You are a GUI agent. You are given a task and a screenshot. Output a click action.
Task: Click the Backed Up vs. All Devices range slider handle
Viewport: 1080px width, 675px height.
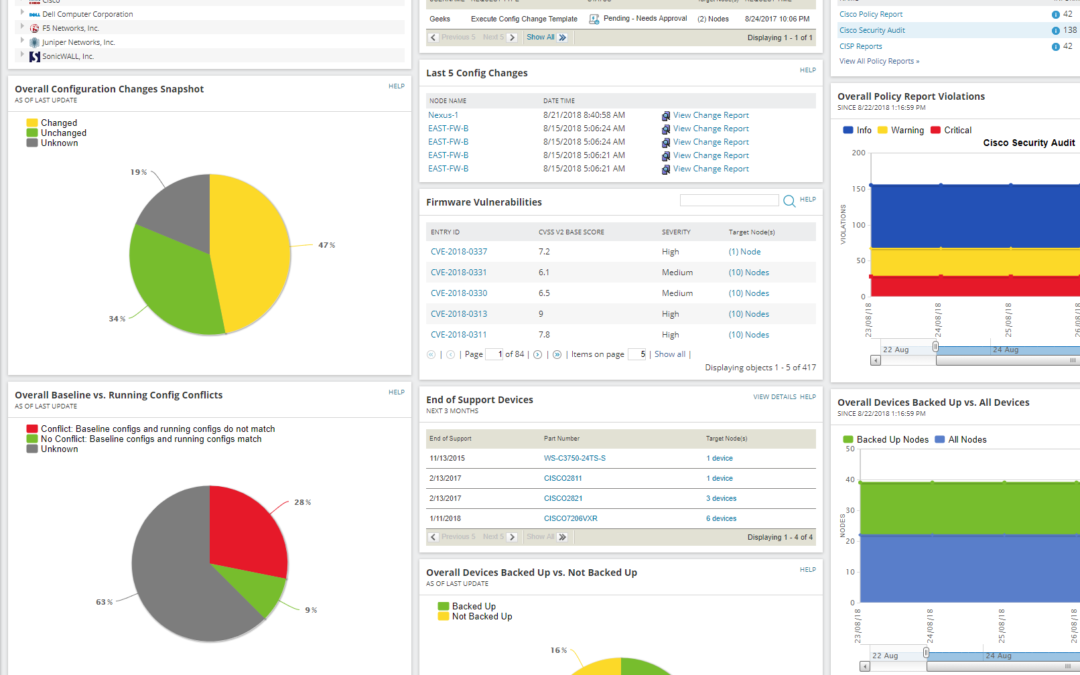coord(926,652)
